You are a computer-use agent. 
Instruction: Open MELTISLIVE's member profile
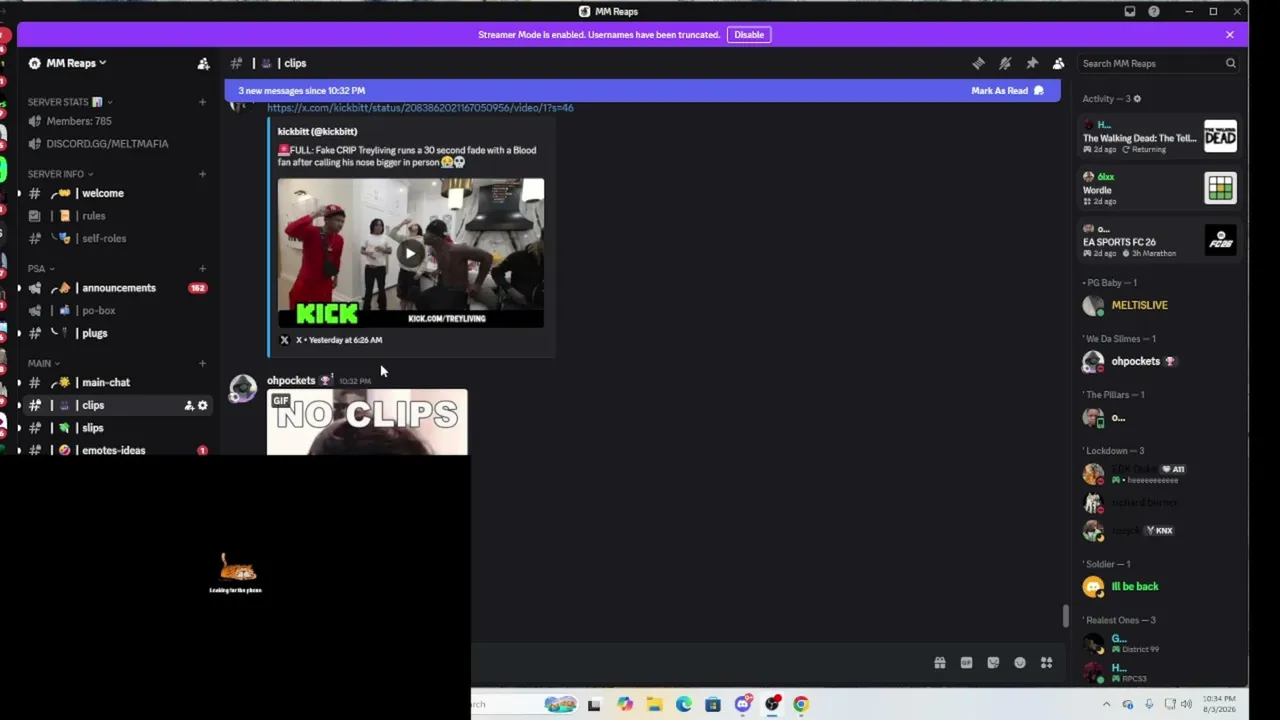(x=1160, y=305)
